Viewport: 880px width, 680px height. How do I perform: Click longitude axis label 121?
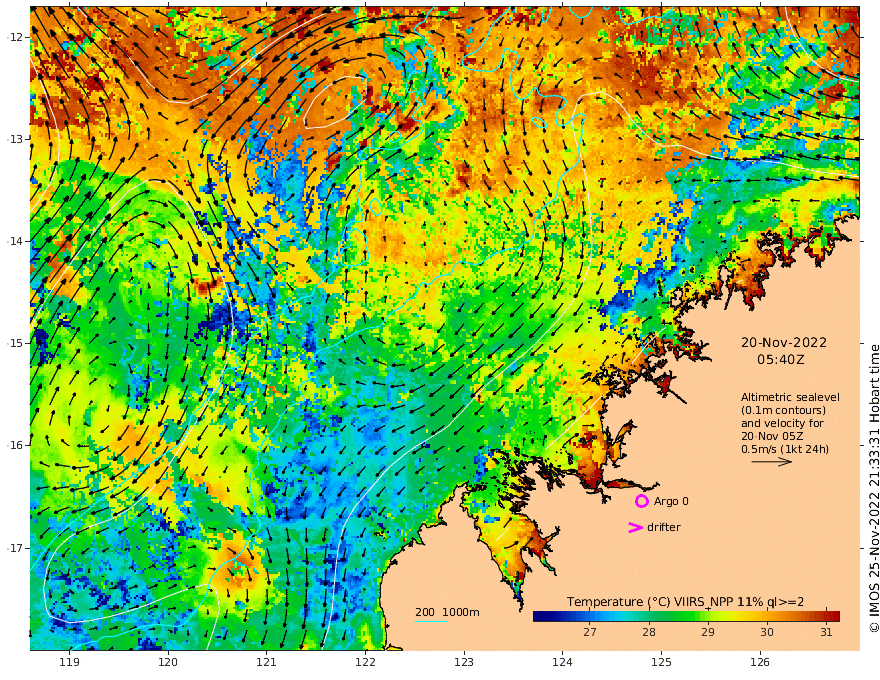[267, 662]
